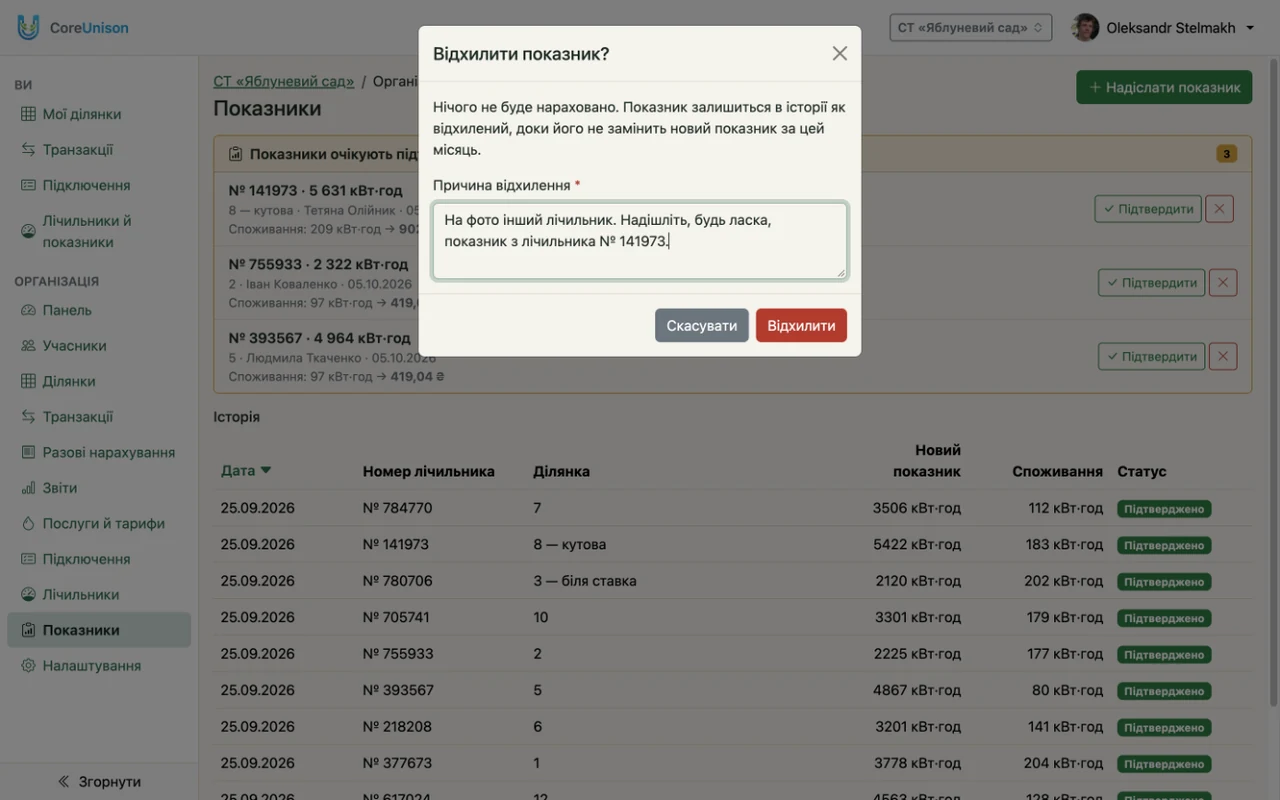Image resolution: width=1280 pixels, height=800 pixels.
Task: Click Надіслати показник button
Action: click(x=1164, y=87)
